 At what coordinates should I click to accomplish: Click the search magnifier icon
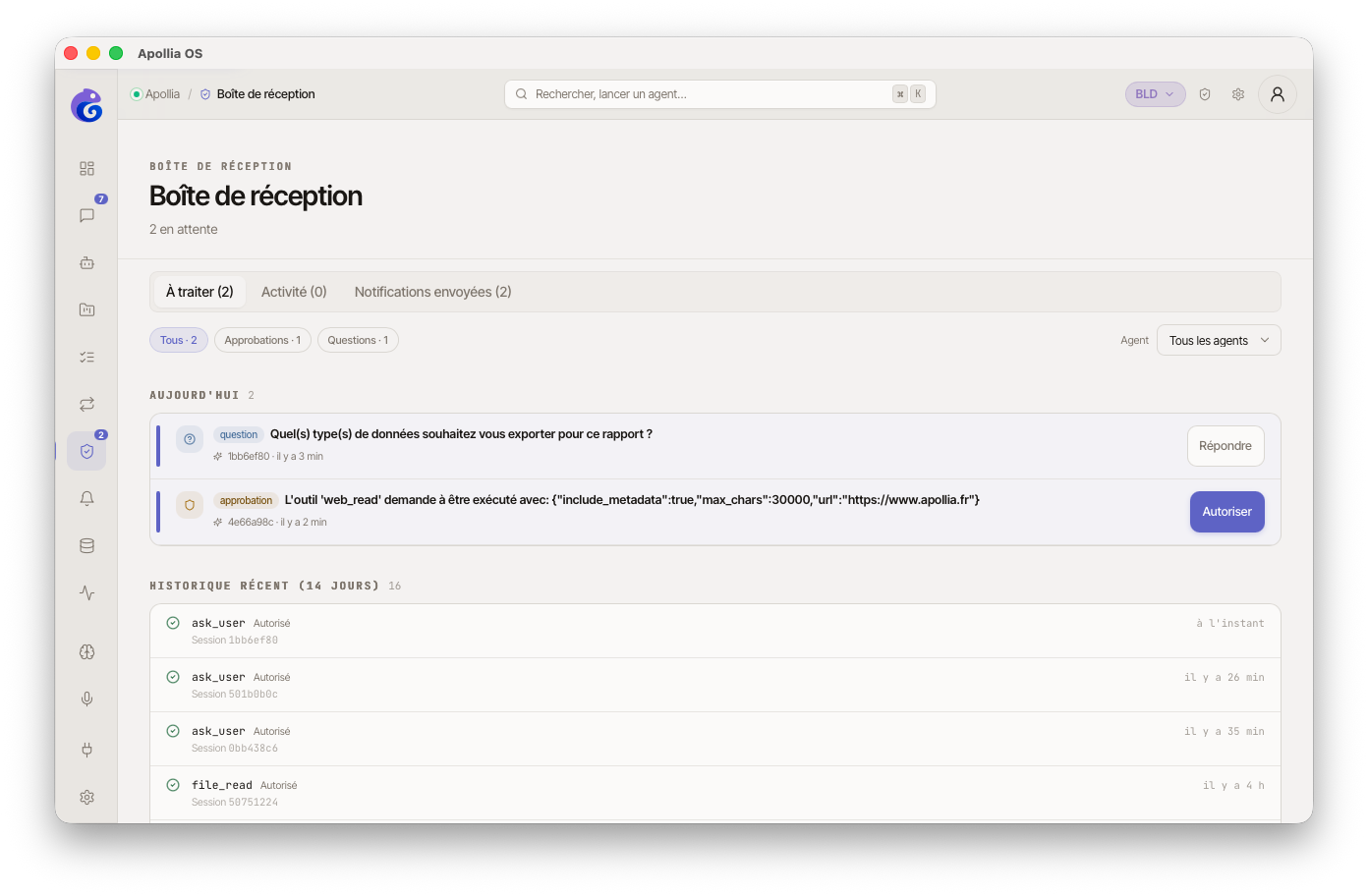click(522, 94)
